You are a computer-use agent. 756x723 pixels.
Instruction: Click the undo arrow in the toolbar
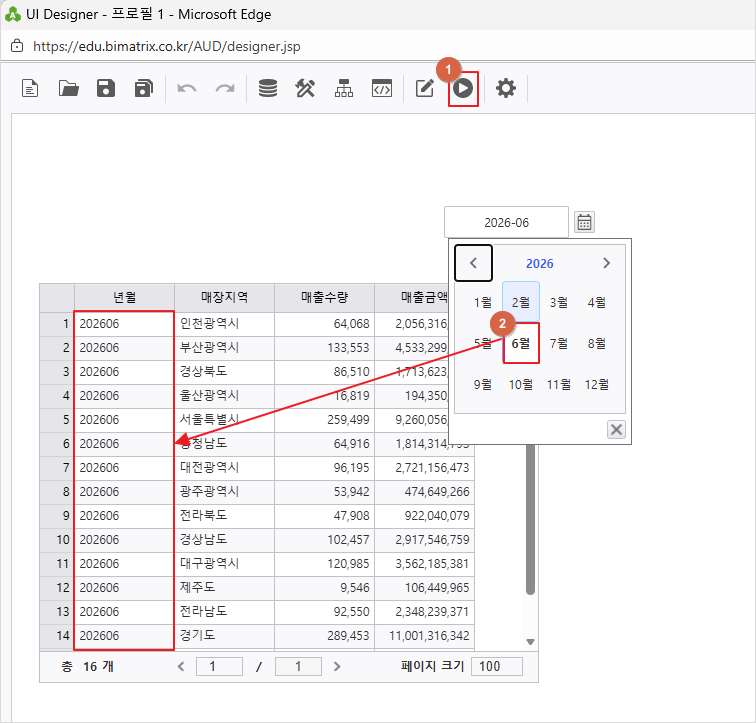187,89
